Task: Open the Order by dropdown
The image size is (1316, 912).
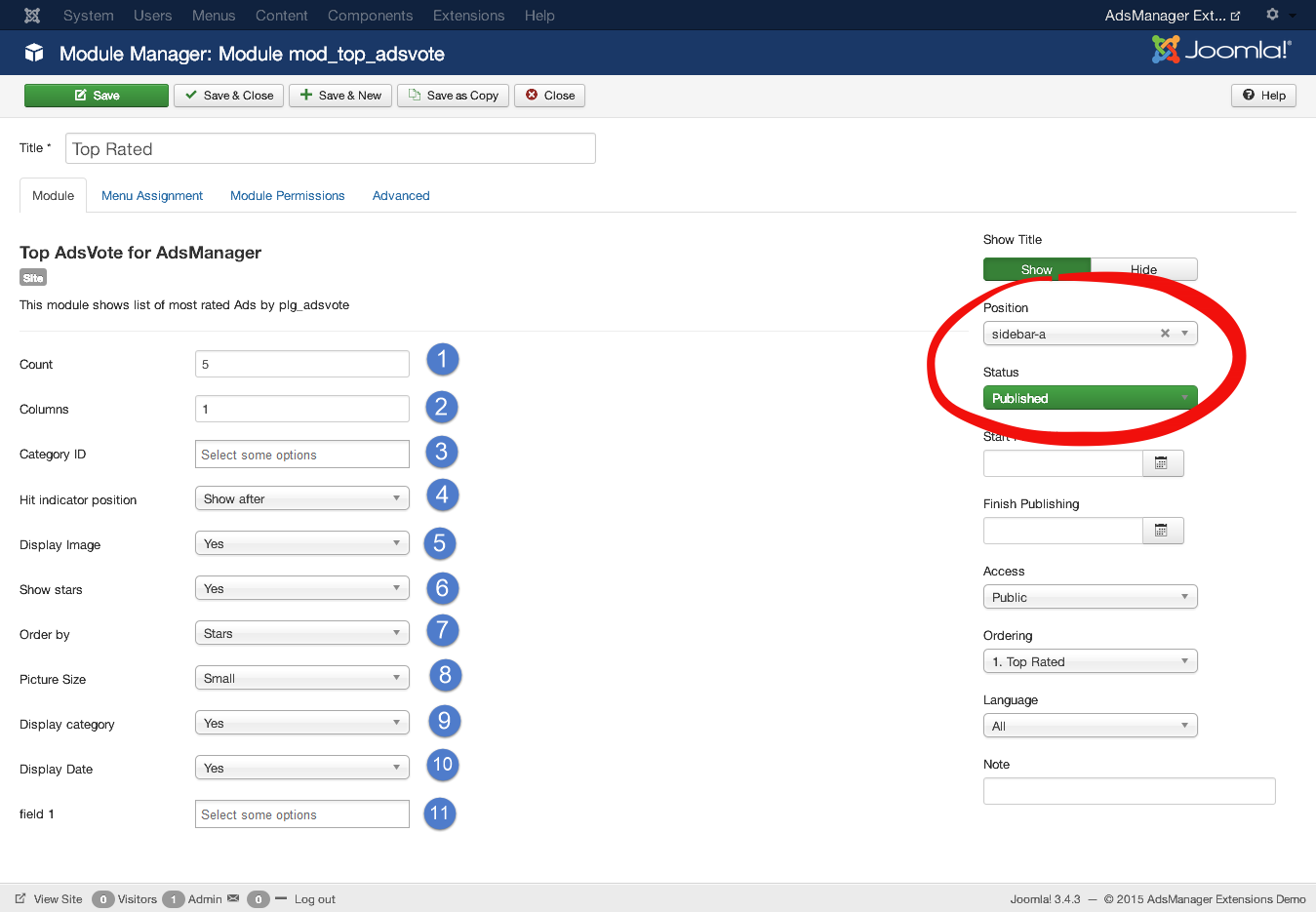Action: (x=301, y=632)
